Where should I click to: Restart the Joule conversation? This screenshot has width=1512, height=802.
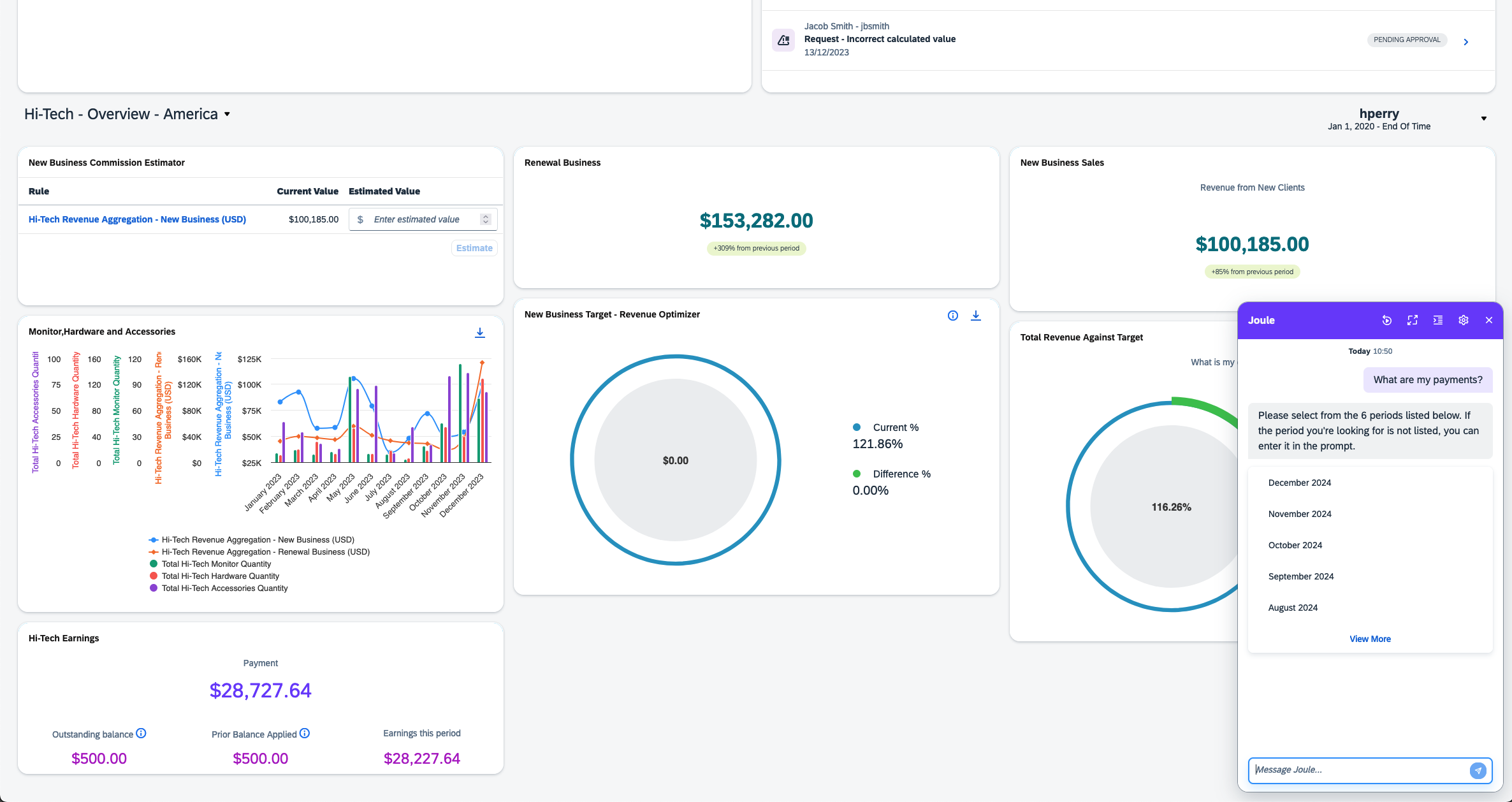(x=1386, y=320)
